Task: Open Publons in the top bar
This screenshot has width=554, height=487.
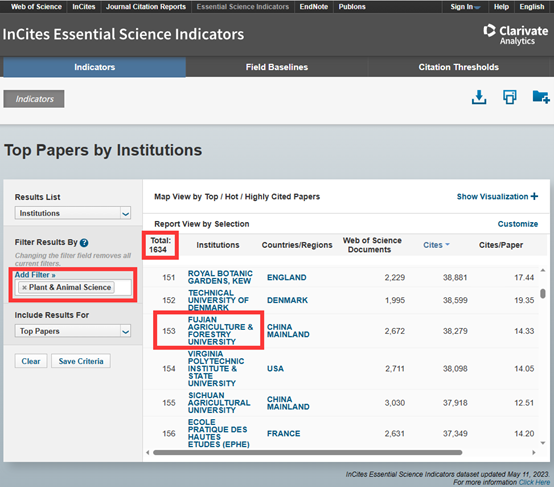Action: [352, 7]
